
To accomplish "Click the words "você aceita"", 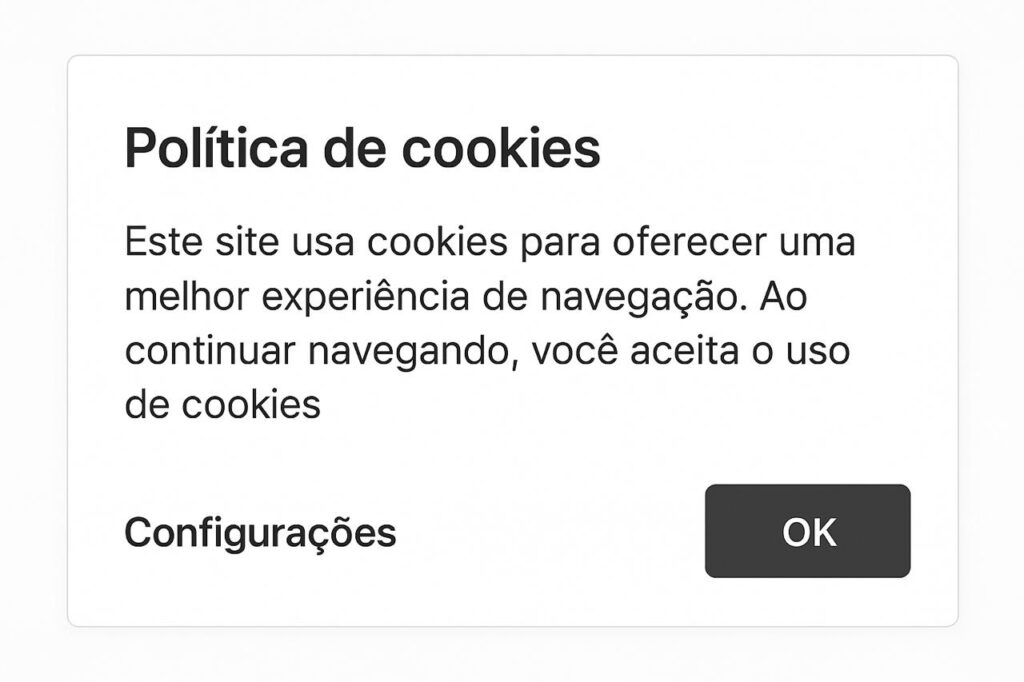I will [635, 350].
